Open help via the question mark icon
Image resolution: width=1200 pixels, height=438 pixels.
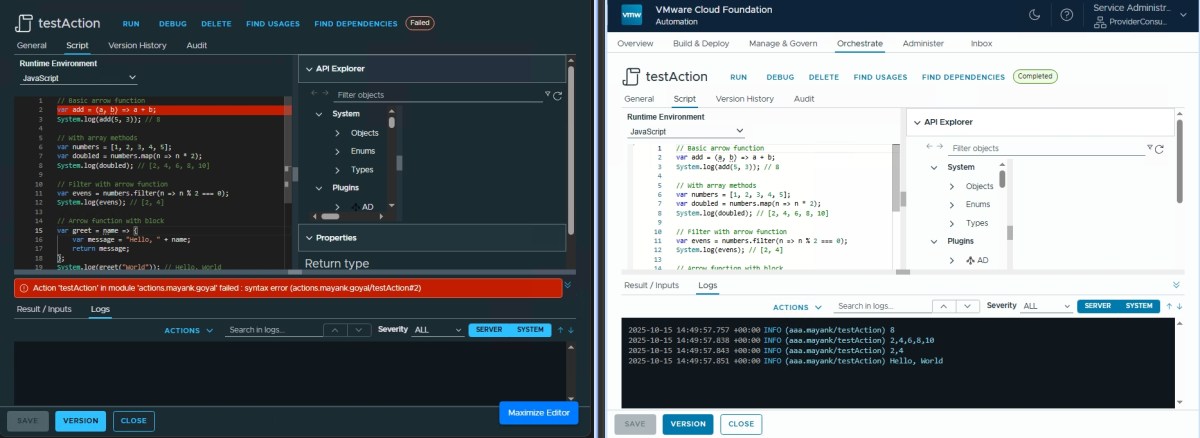pyautogui.click(x=1067, y=15)
